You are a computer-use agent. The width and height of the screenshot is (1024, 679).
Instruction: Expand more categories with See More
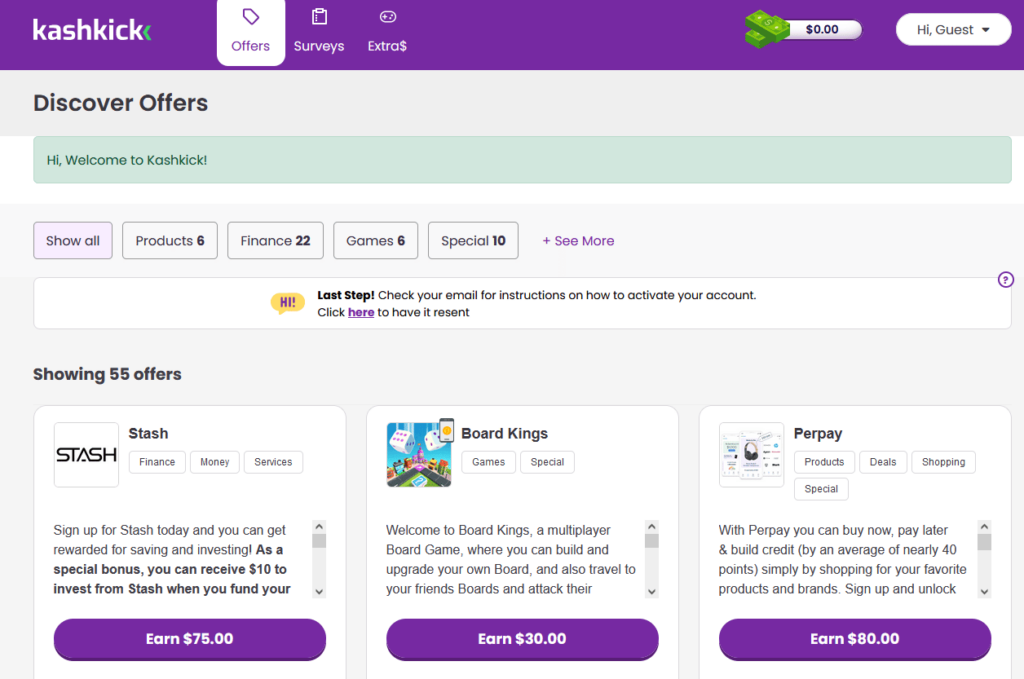[x=578, y=241]
